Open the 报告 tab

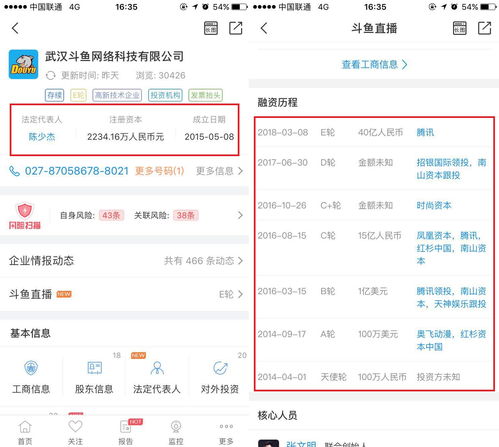(126, 433)
